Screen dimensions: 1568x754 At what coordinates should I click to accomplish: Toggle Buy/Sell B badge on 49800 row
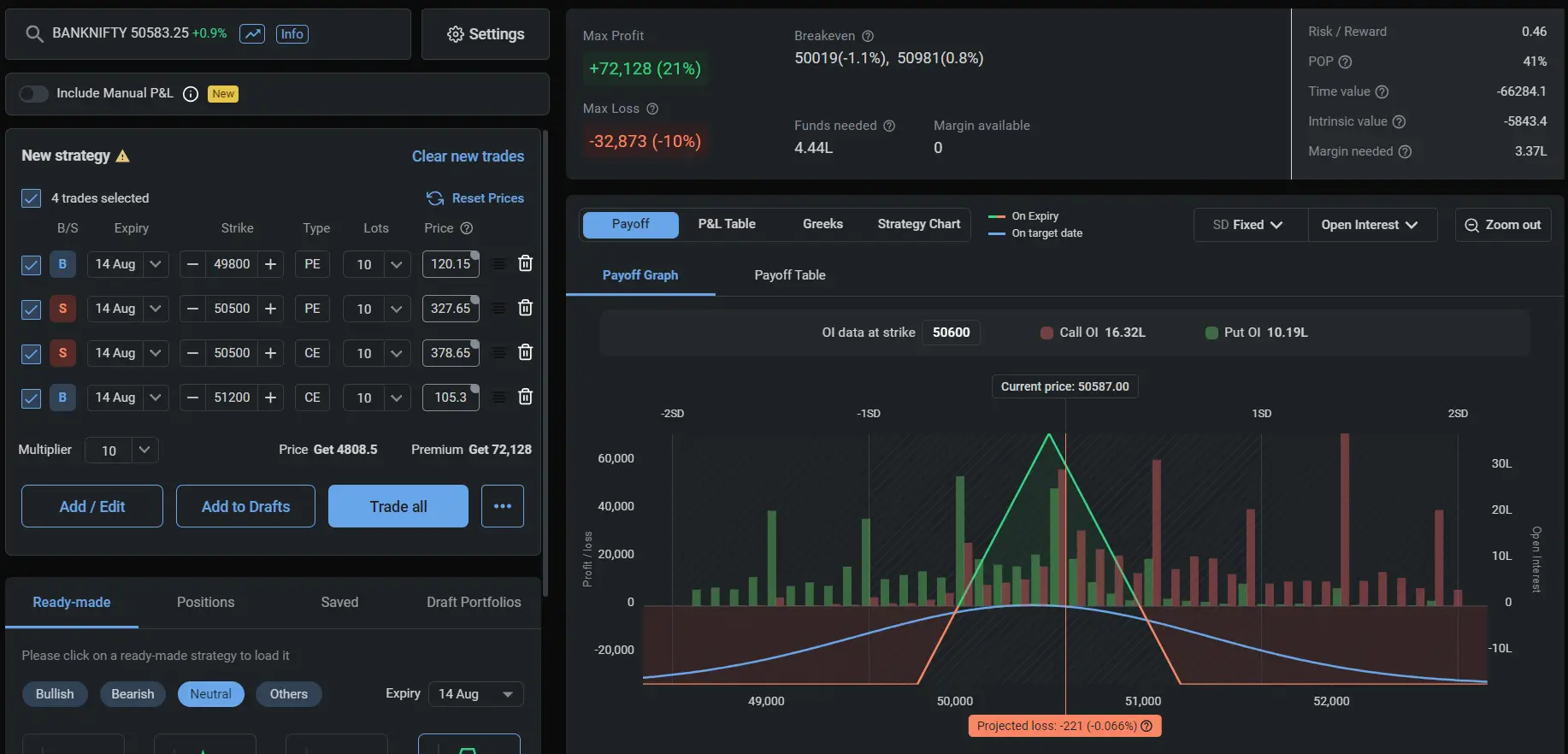click(62, 264)
